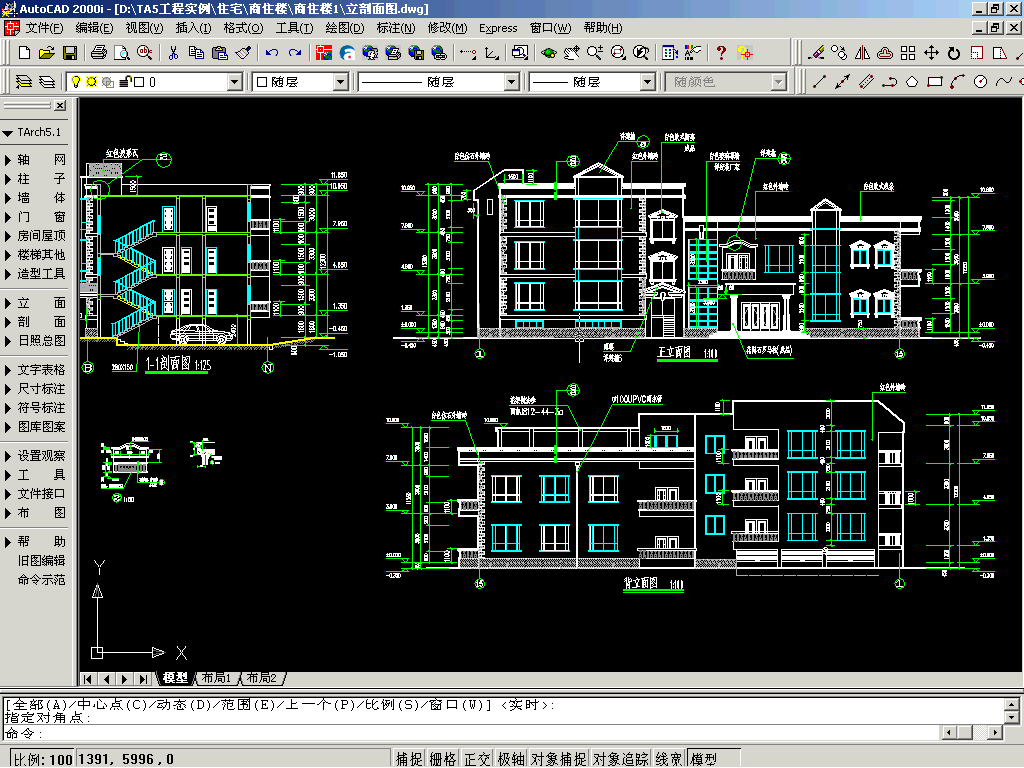Undo last action arrow icon
The height and width of the screenshot is (768, 1024).
click(272, 53)
